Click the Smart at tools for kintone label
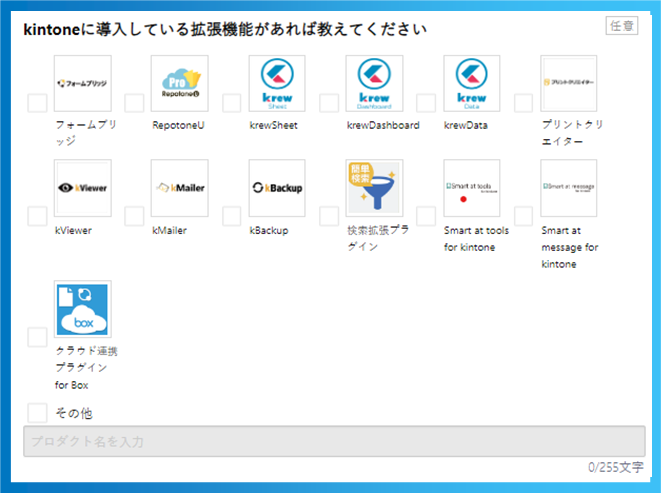 click(x=476, y=239)
